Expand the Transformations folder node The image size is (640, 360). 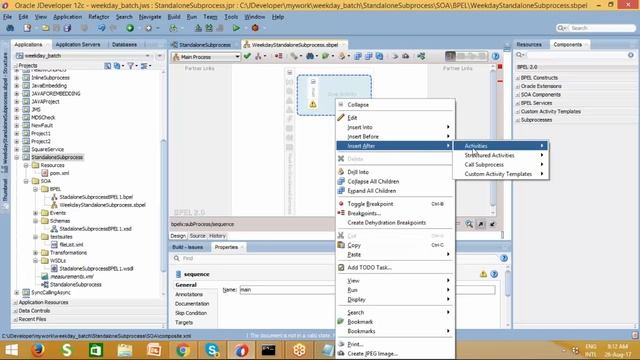point(35,253)
